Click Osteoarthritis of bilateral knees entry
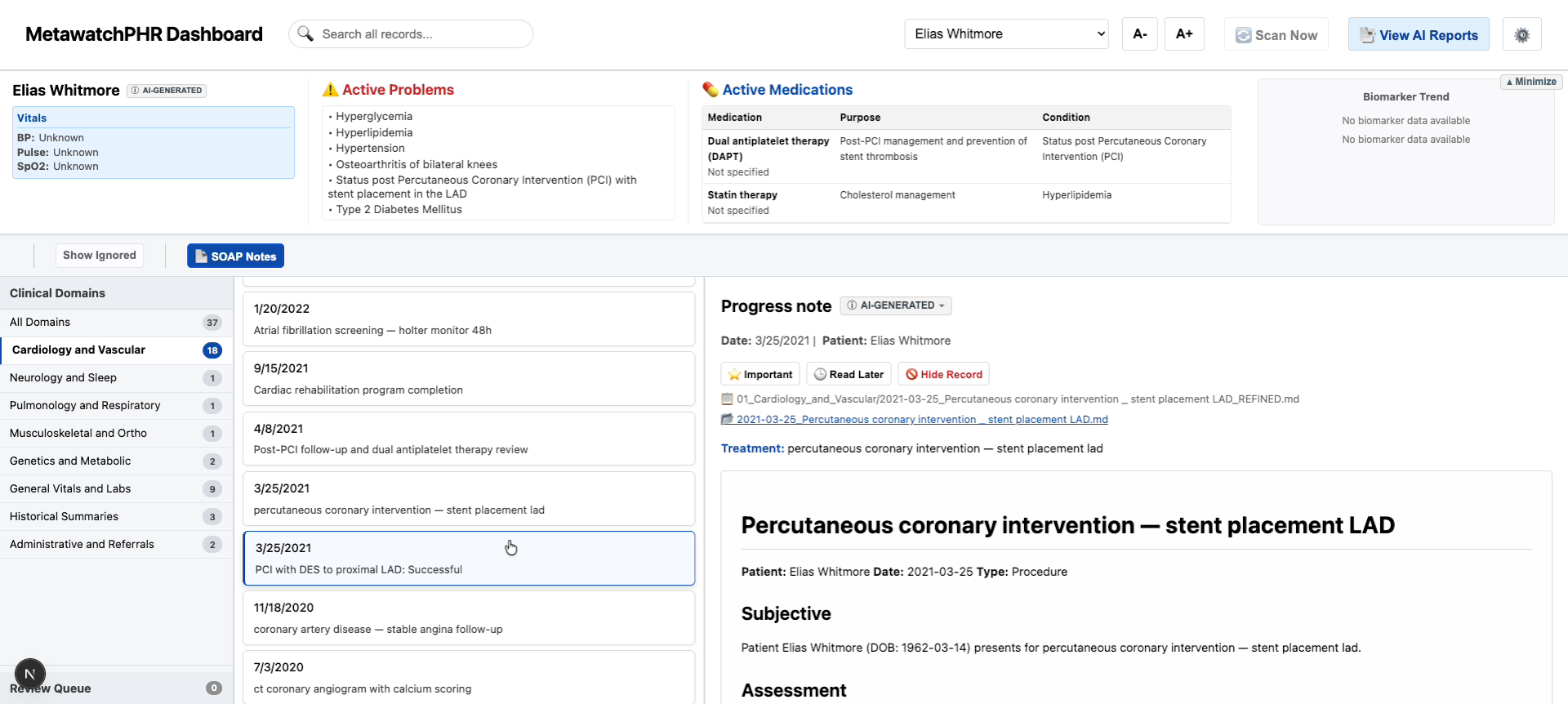The width and height of the screenshot is (1568, 704). (416, 165)
